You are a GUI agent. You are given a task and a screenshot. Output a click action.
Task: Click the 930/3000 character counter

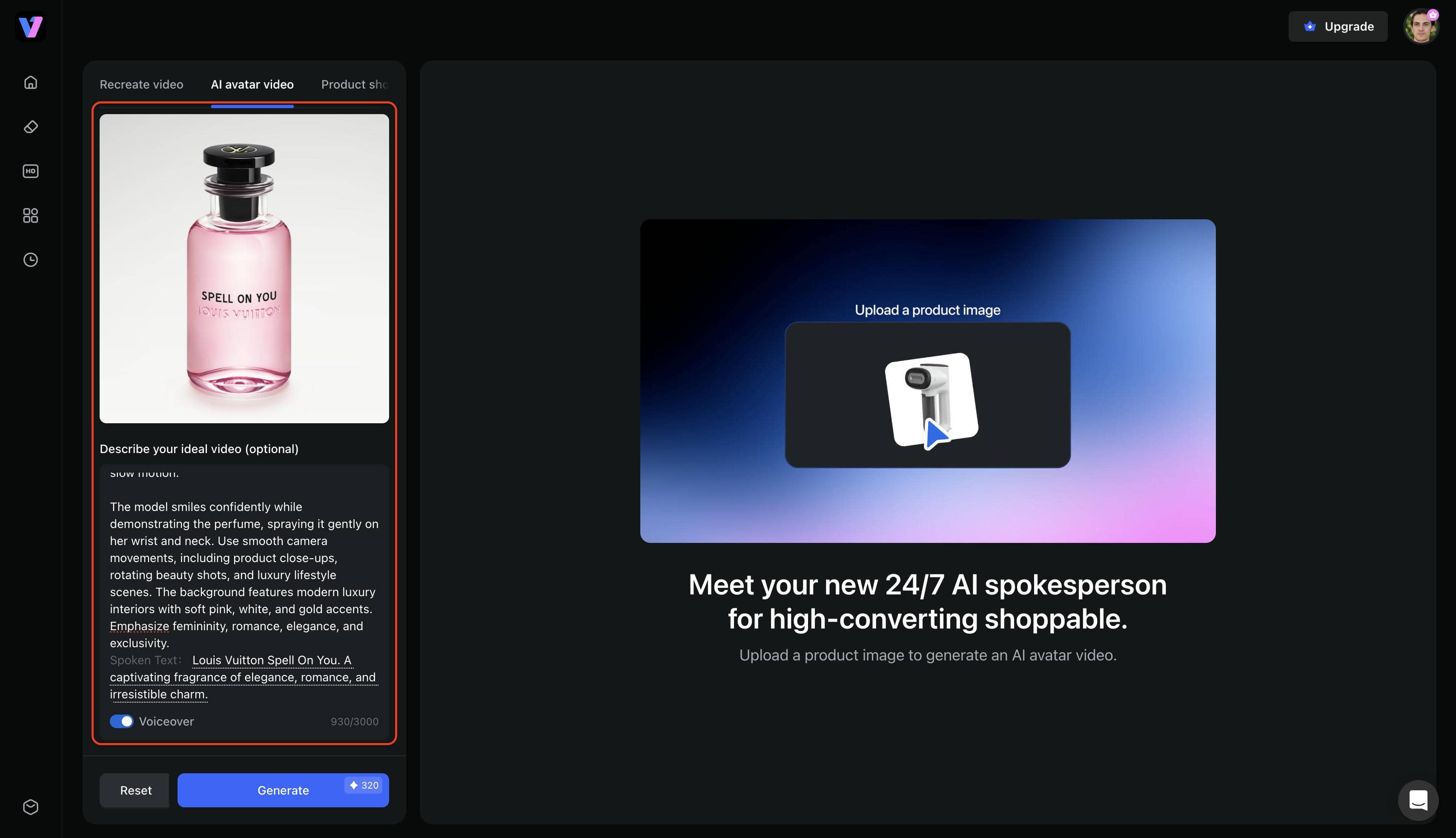point(354,722)
